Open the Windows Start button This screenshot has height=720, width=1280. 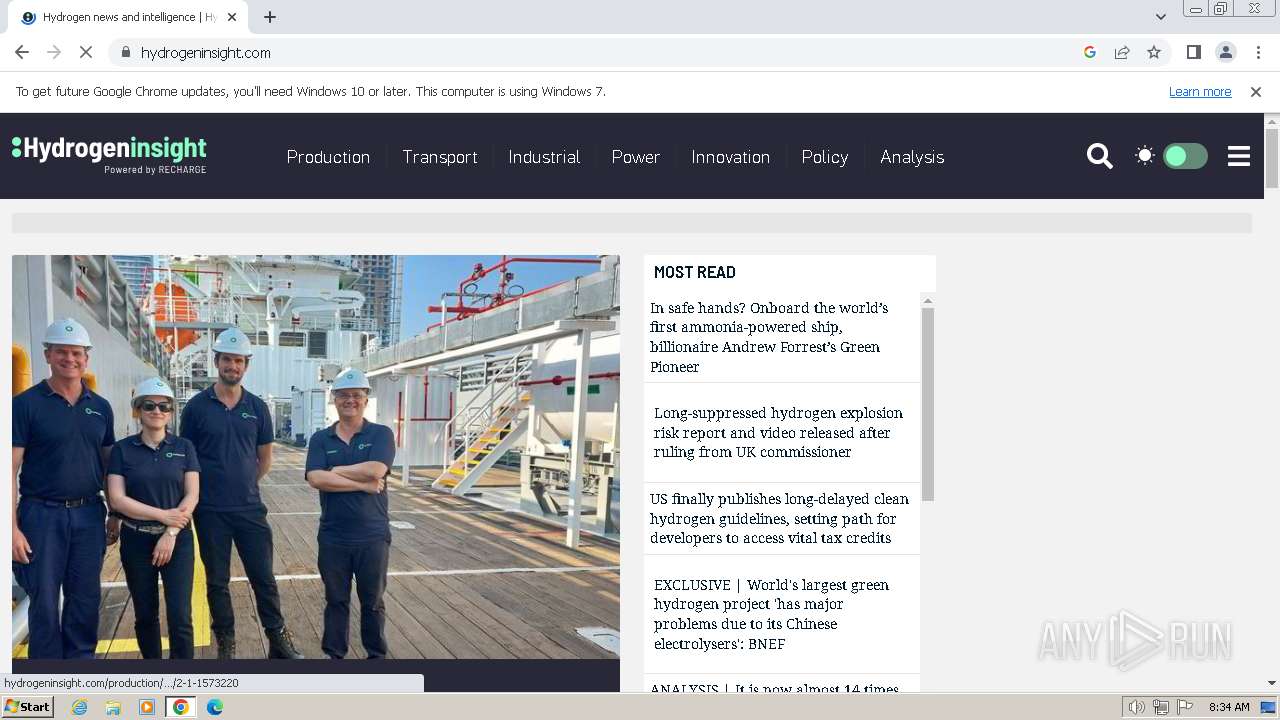pyautogui.click(x=27, y=707)
